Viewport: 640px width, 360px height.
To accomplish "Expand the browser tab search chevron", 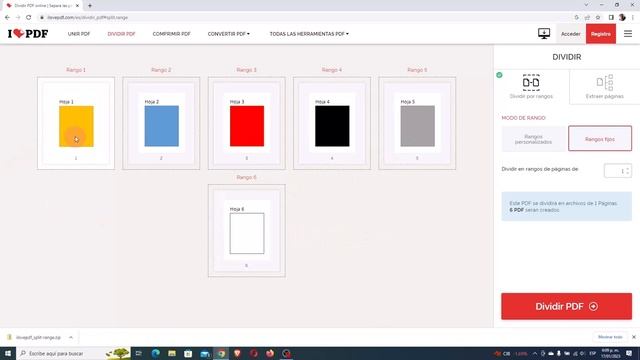I will [587, 5].
